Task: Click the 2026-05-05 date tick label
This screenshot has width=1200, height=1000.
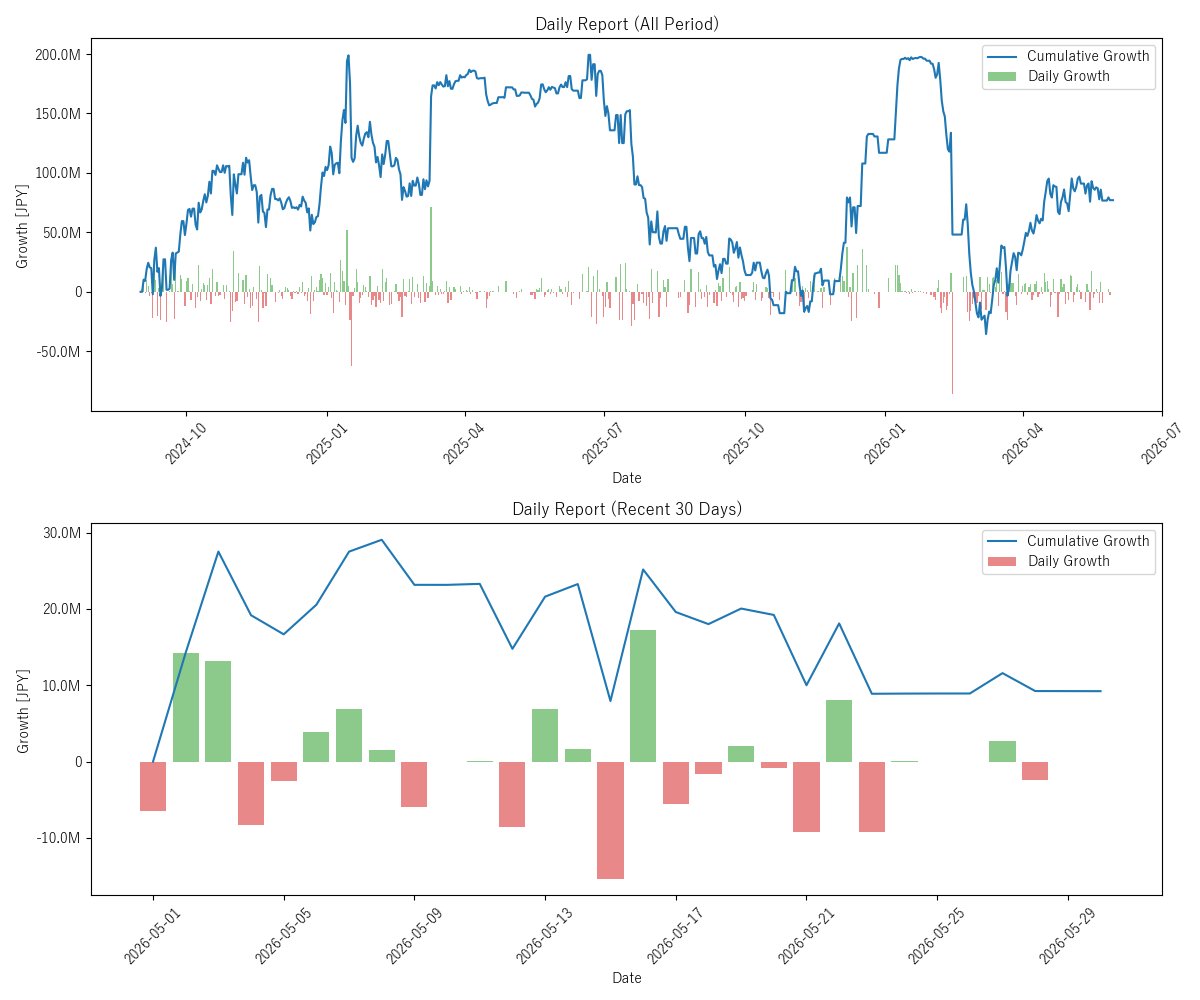Action: [283, 934]
